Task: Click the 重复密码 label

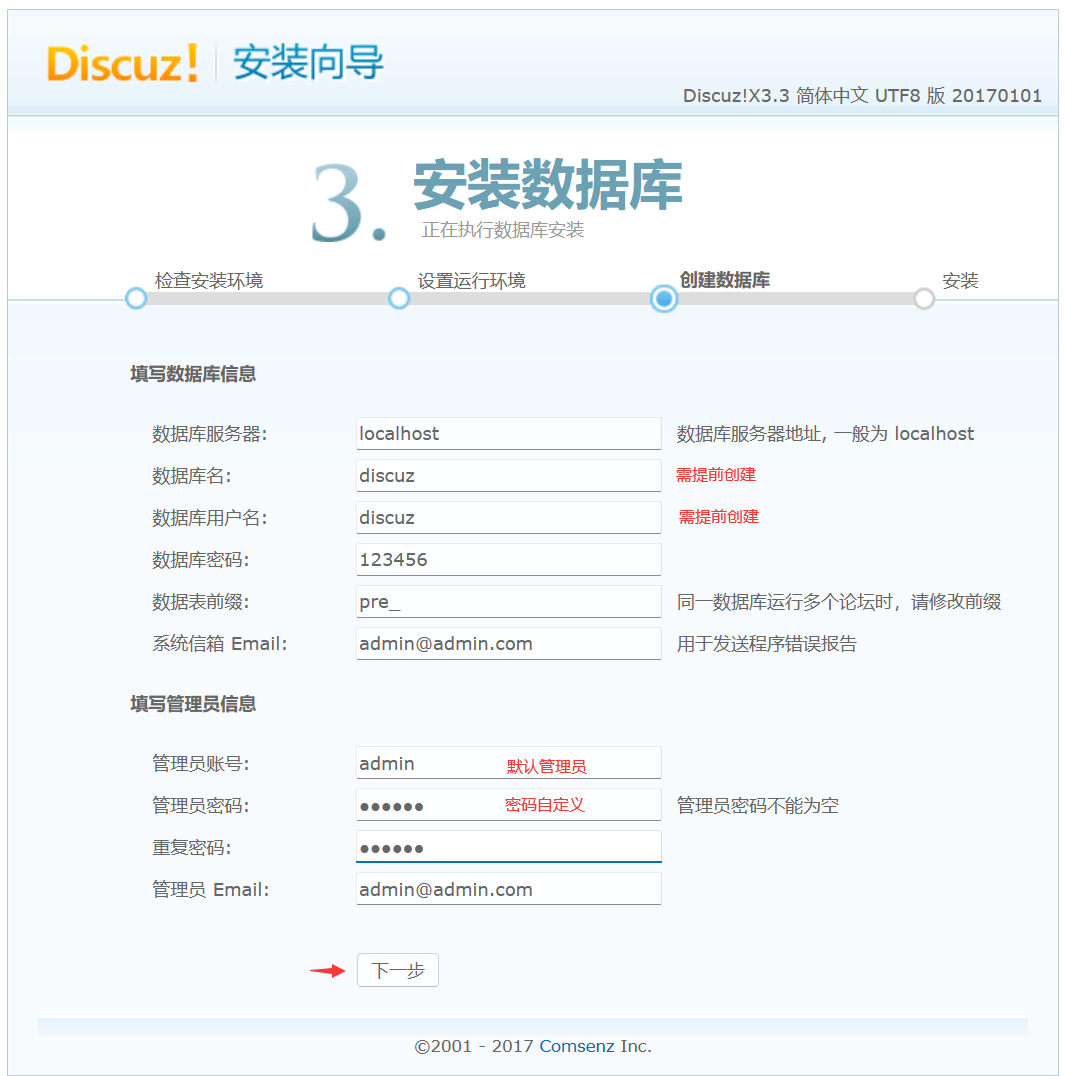Action: [191, 847]
